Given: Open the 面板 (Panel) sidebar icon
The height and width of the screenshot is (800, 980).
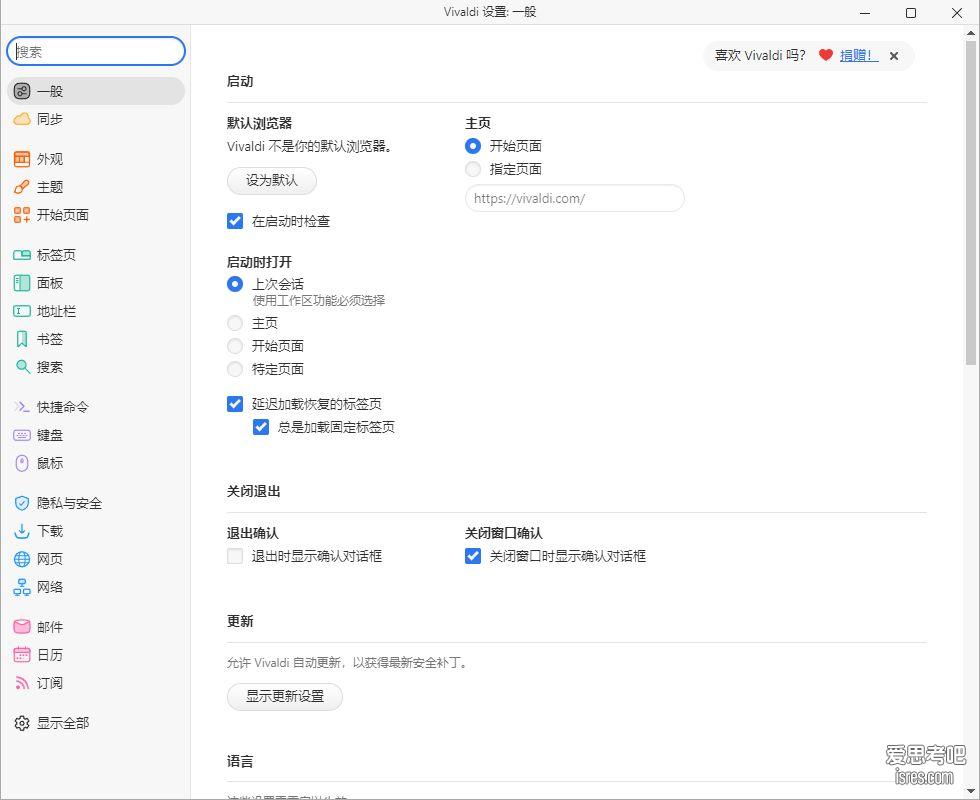Looking at the screenshot, I should pos(22,283).
